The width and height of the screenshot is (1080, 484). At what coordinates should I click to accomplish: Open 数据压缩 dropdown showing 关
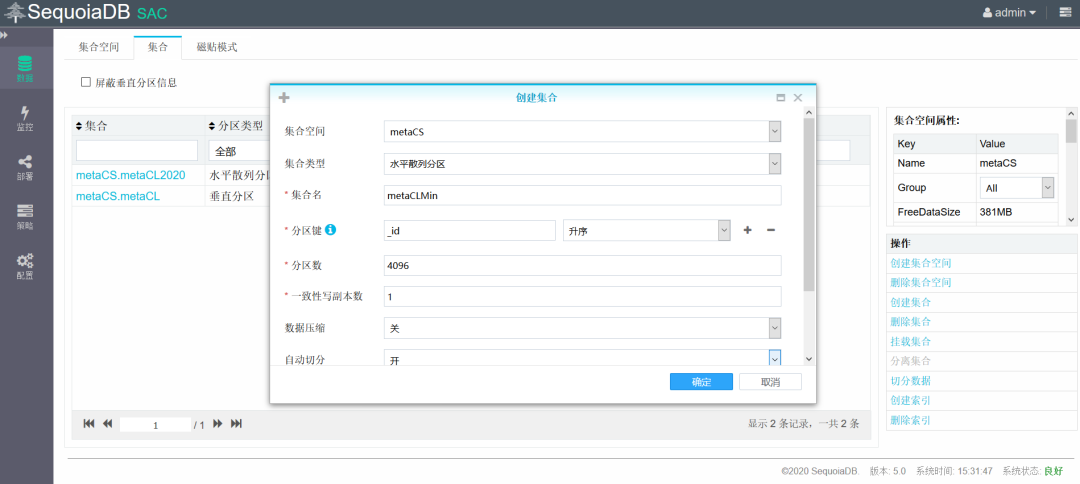coord(582,328)
